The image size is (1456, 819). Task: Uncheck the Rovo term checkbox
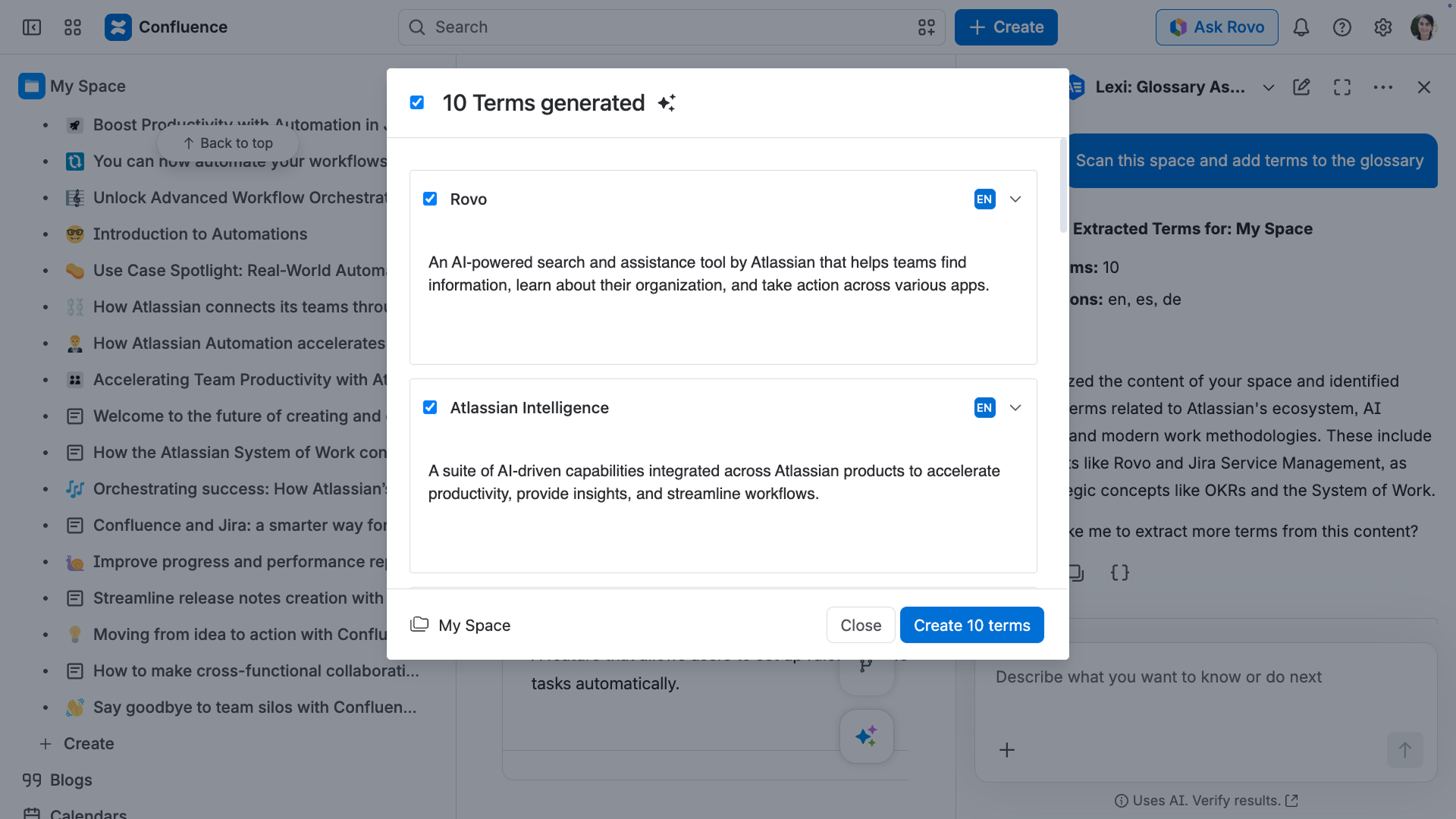coord(430,199)
